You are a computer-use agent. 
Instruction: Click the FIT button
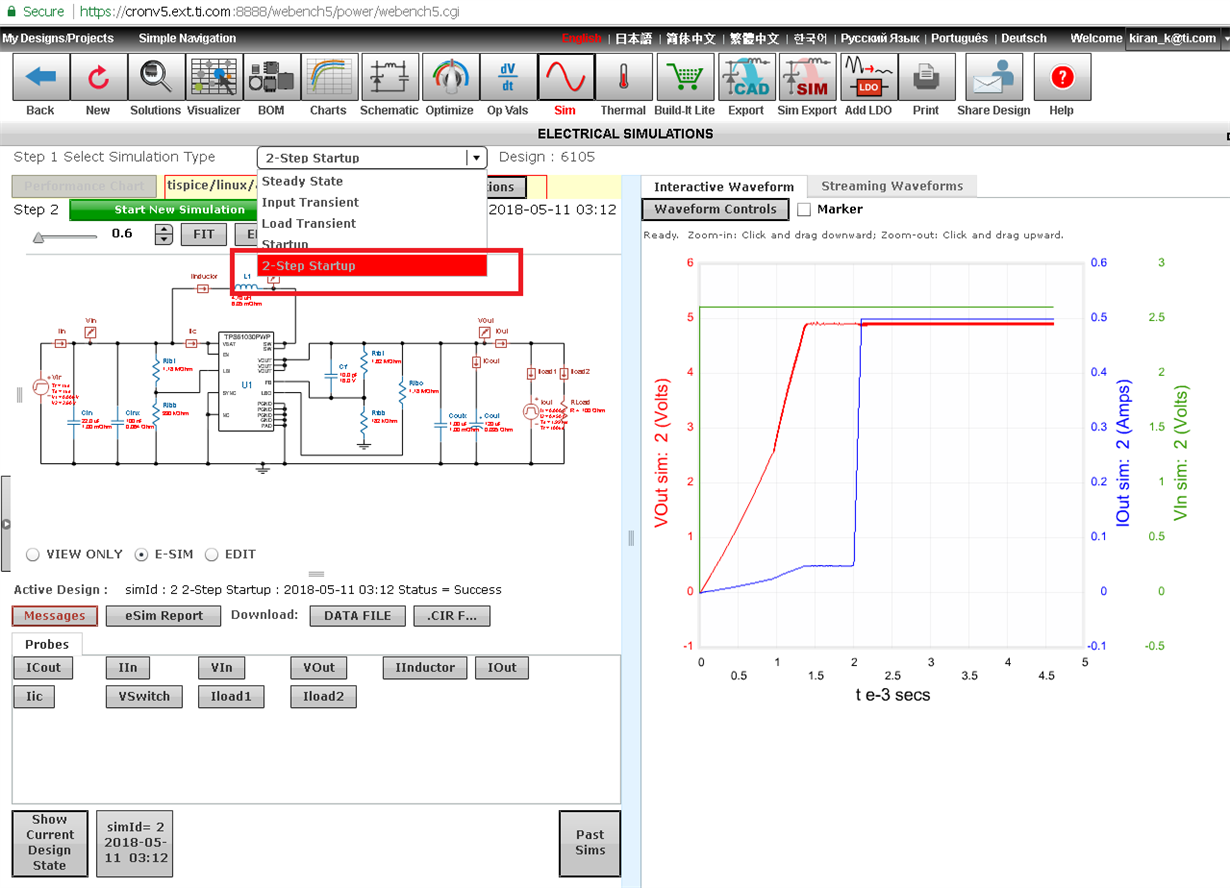point(203,234)
